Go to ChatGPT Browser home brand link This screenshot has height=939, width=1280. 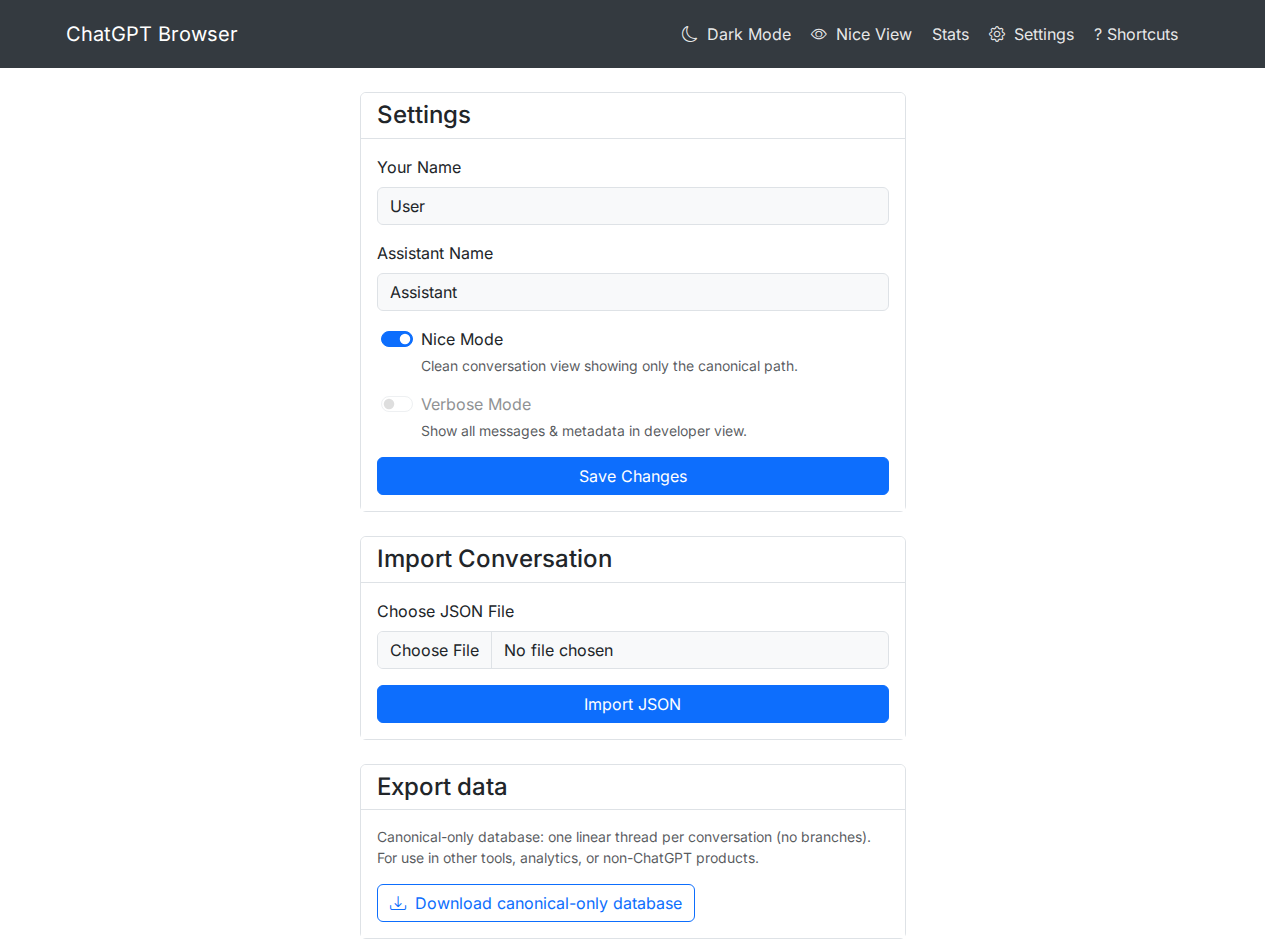pos(152,34)
